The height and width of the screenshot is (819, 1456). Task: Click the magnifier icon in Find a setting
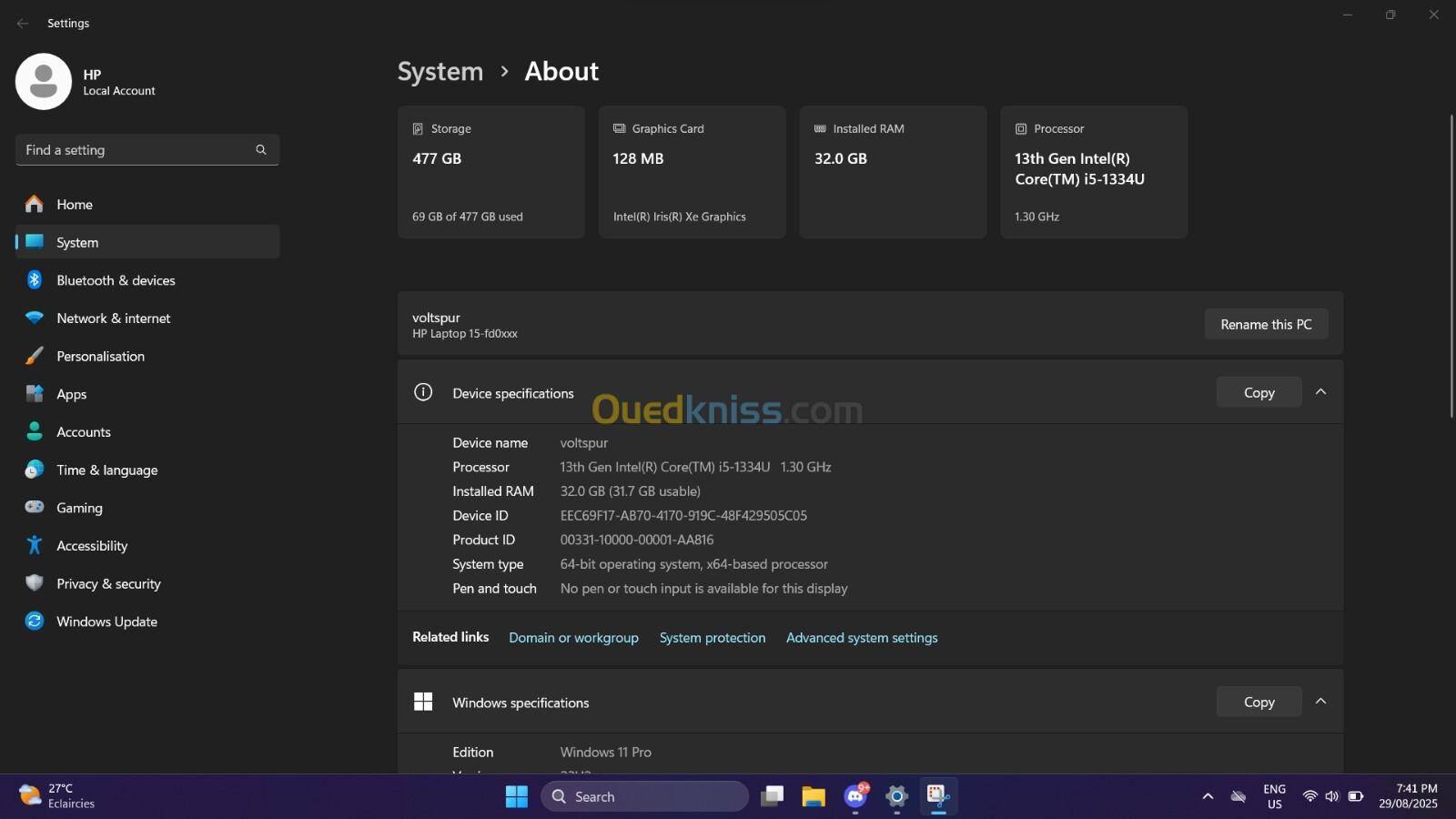pos(261,150)
